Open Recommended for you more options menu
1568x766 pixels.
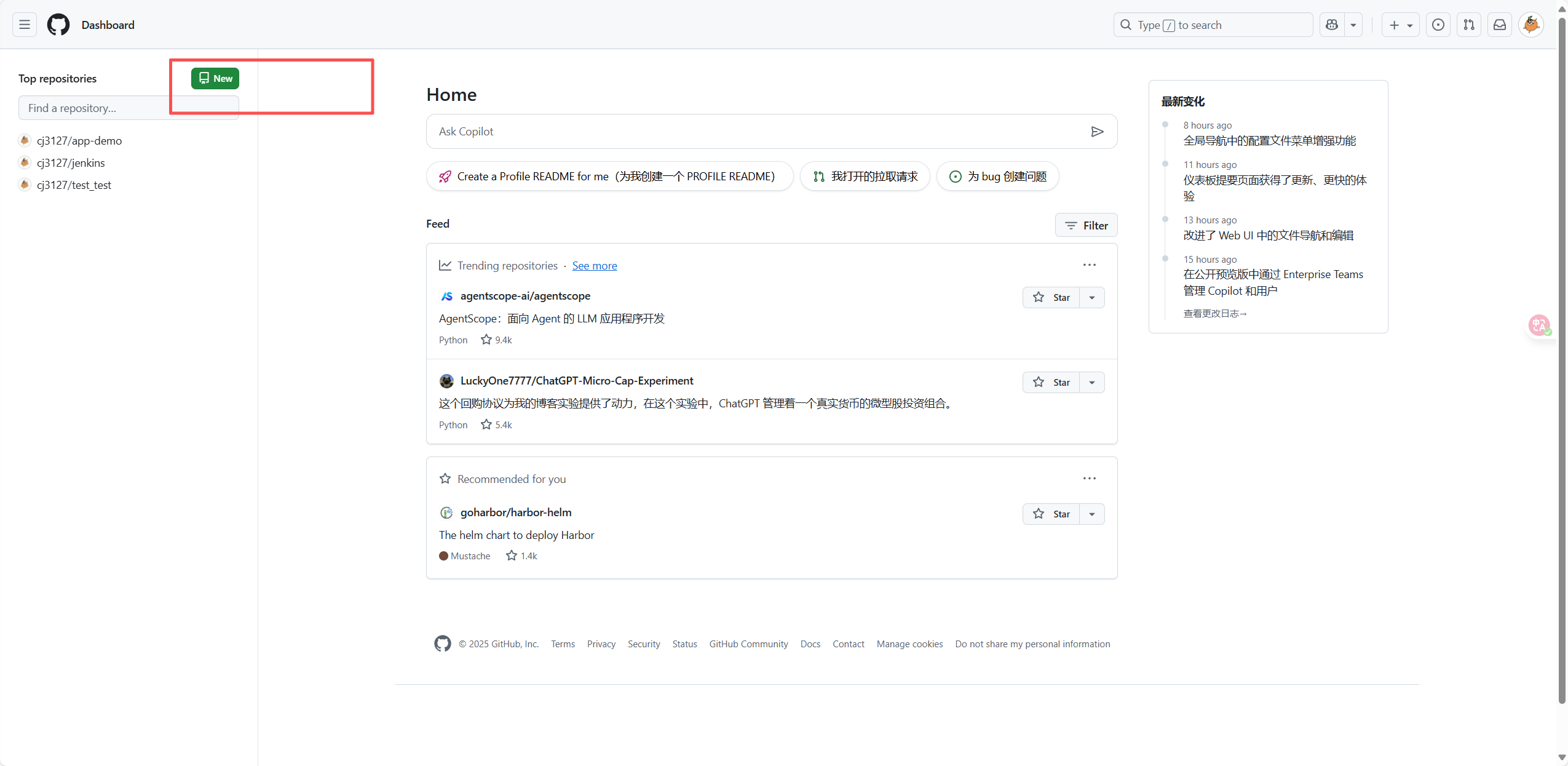point(1089,479)
